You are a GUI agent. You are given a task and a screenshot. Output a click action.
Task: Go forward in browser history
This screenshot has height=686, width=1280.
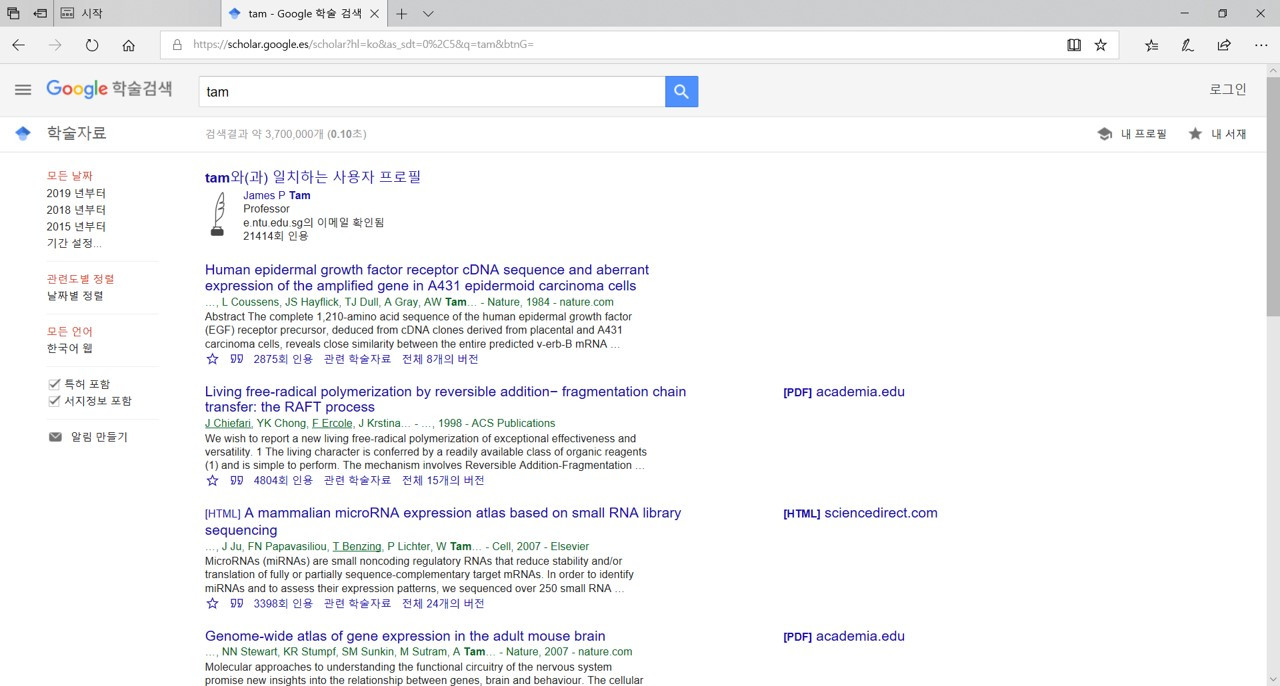[x=55, y=45]
